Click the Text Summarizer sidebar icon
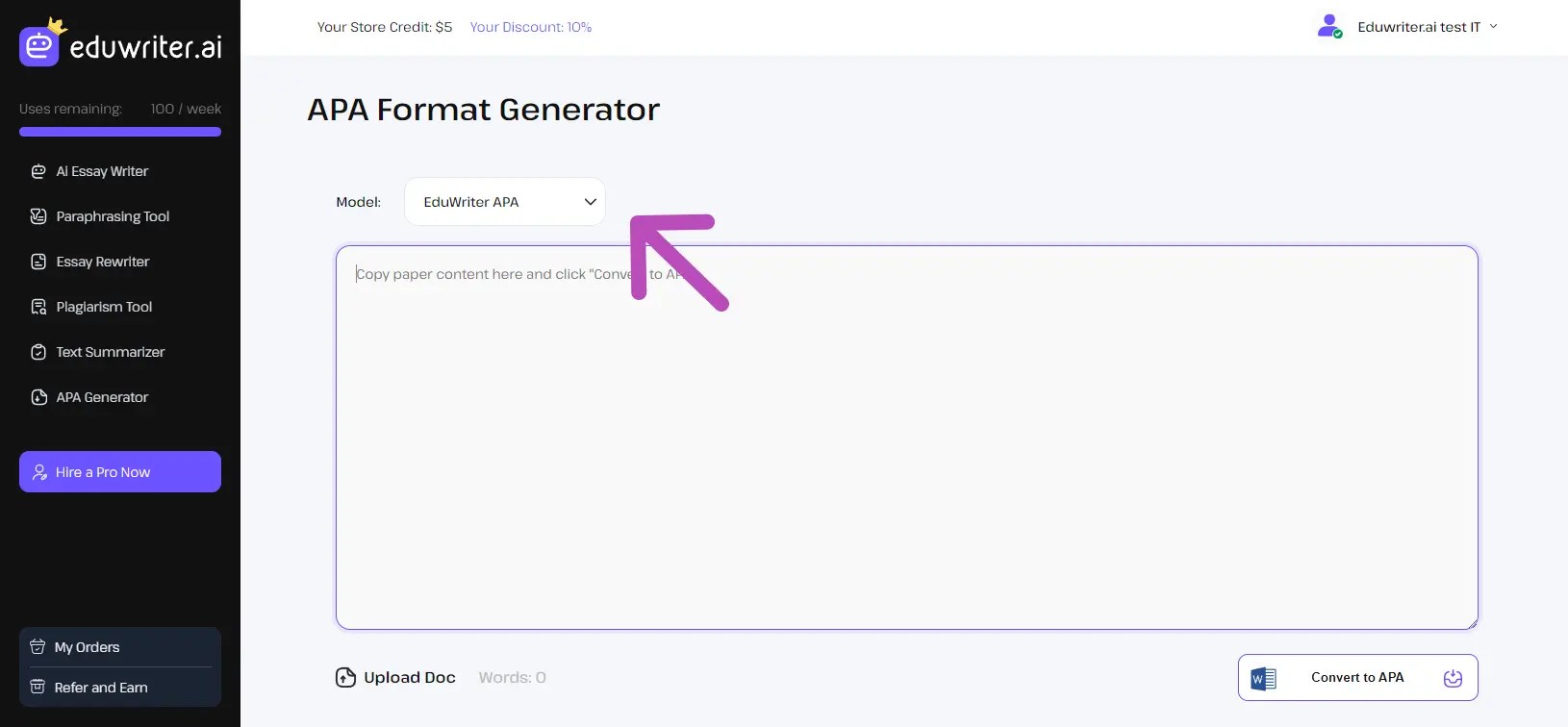The height and width of the screenshot is (727, 1568). [x=38, y=352]
